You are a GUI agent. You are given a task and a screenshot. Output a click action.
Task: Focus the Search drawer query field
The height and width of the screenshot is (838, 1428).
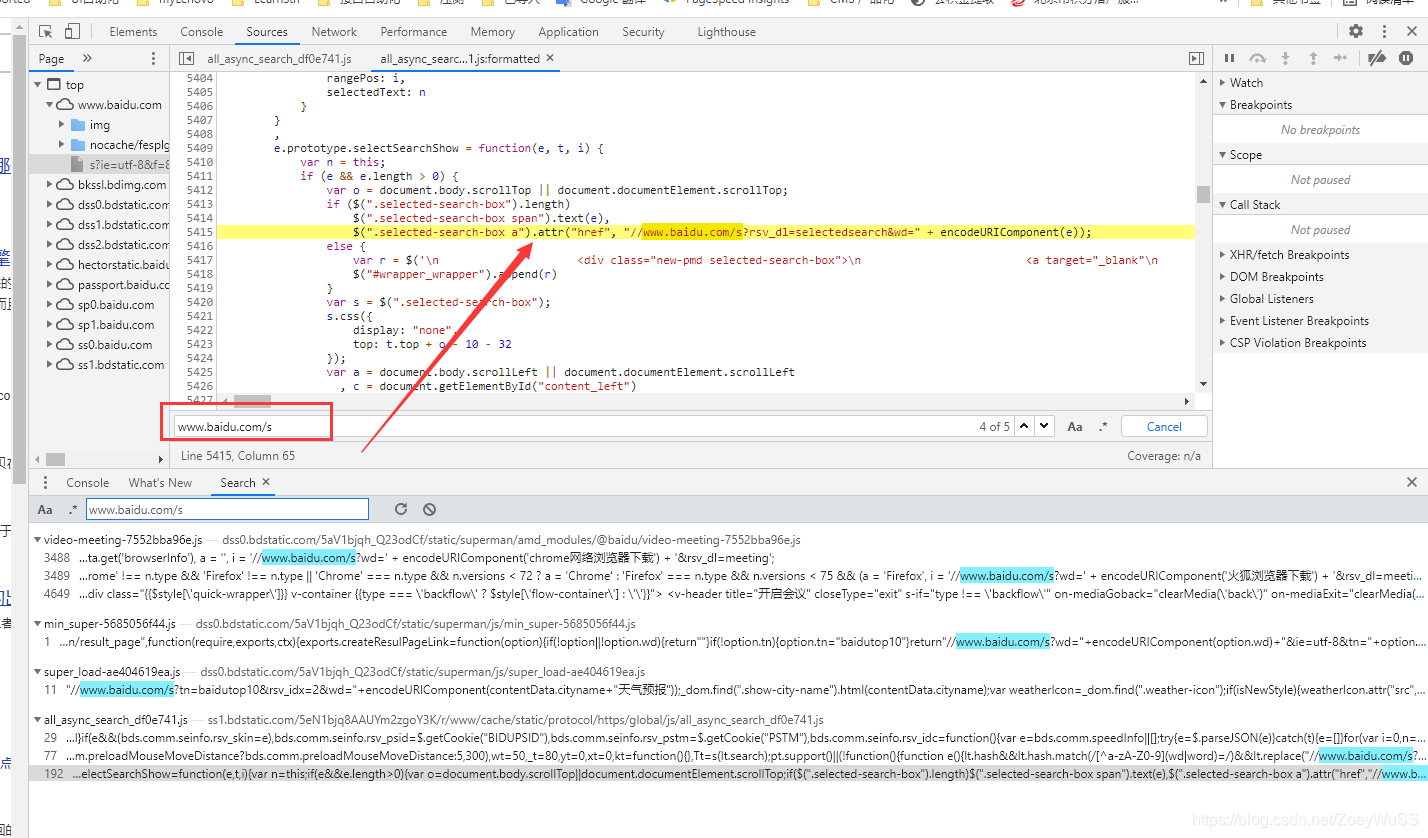[x=227, y=510]
